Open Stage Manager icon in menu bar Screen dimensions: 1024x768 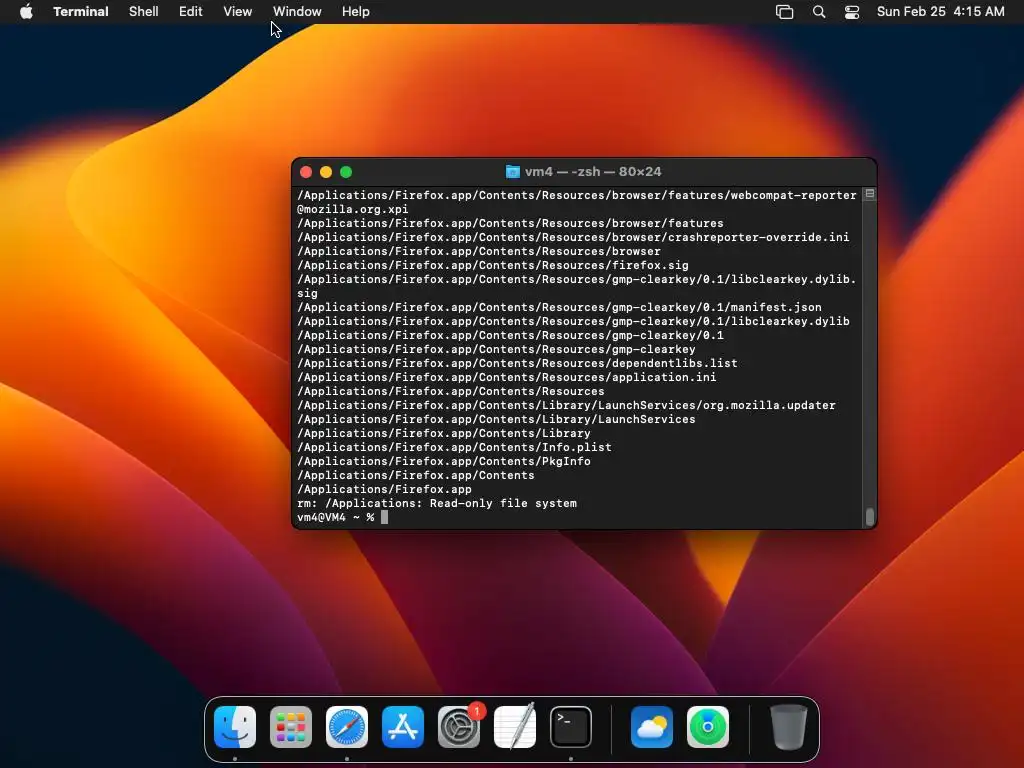pos(784,12)
